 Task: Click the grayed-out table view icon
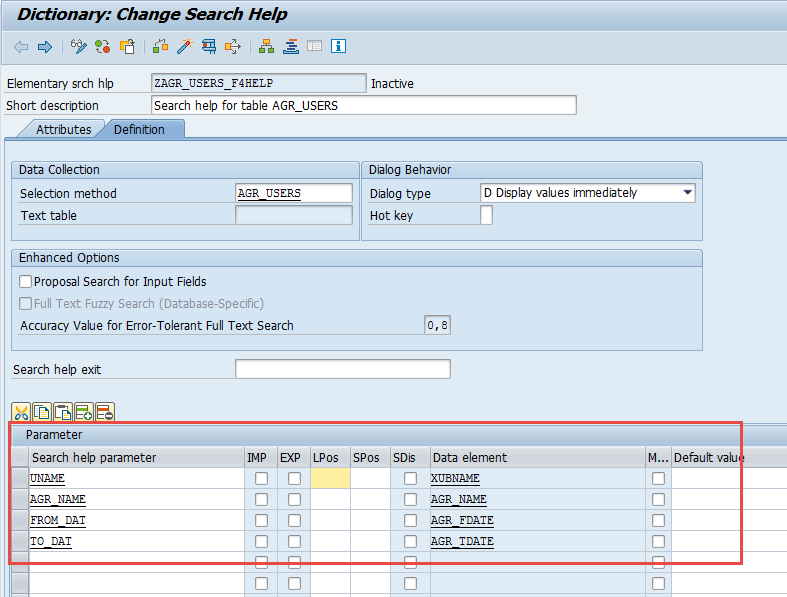click(x=315, y=46)
